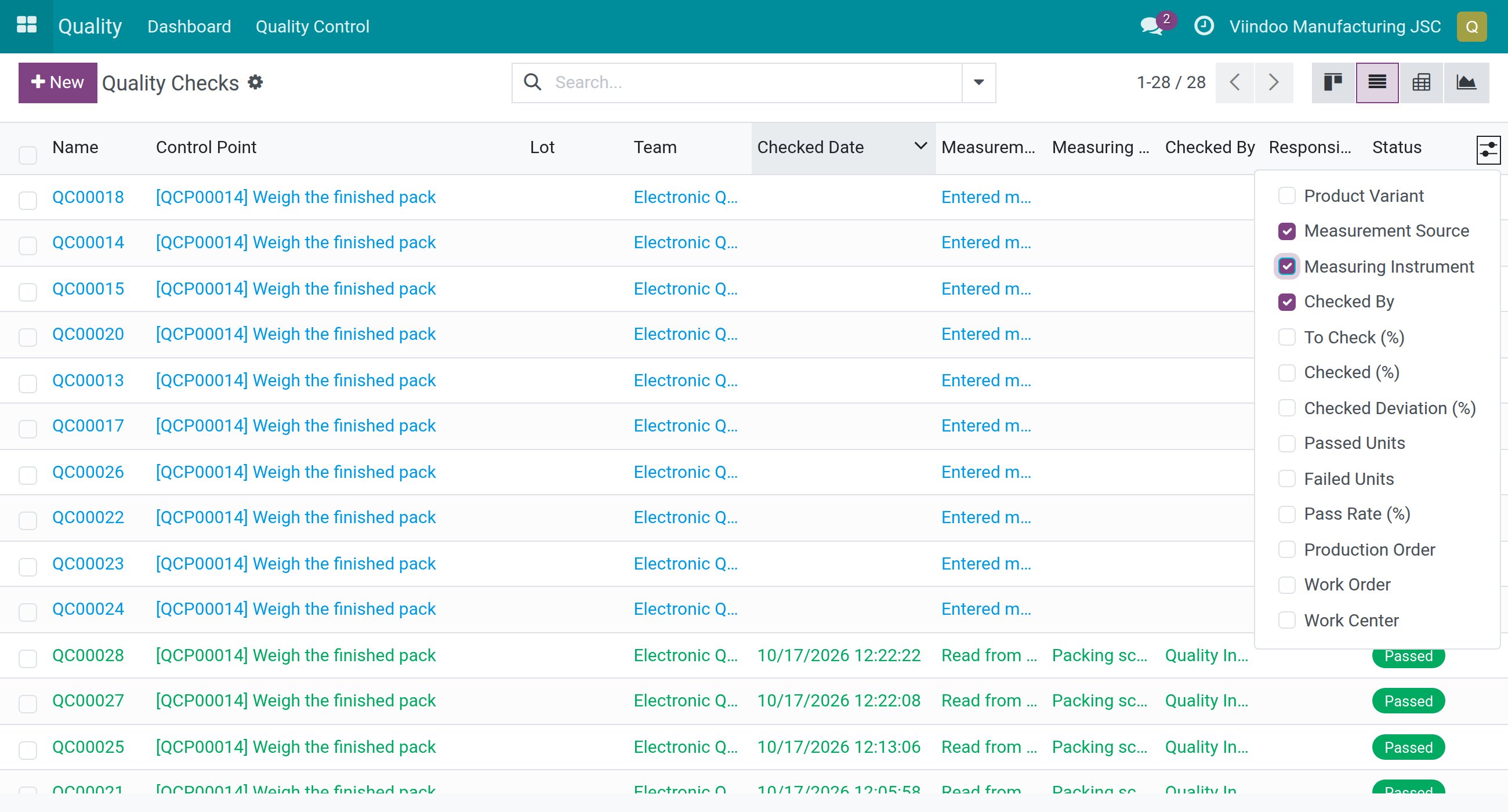Image resolution: width=1508 pixels, height=812 pixels.
Task: Enable the Pass Rate (%) column
Action: (x=1286, y=514)
